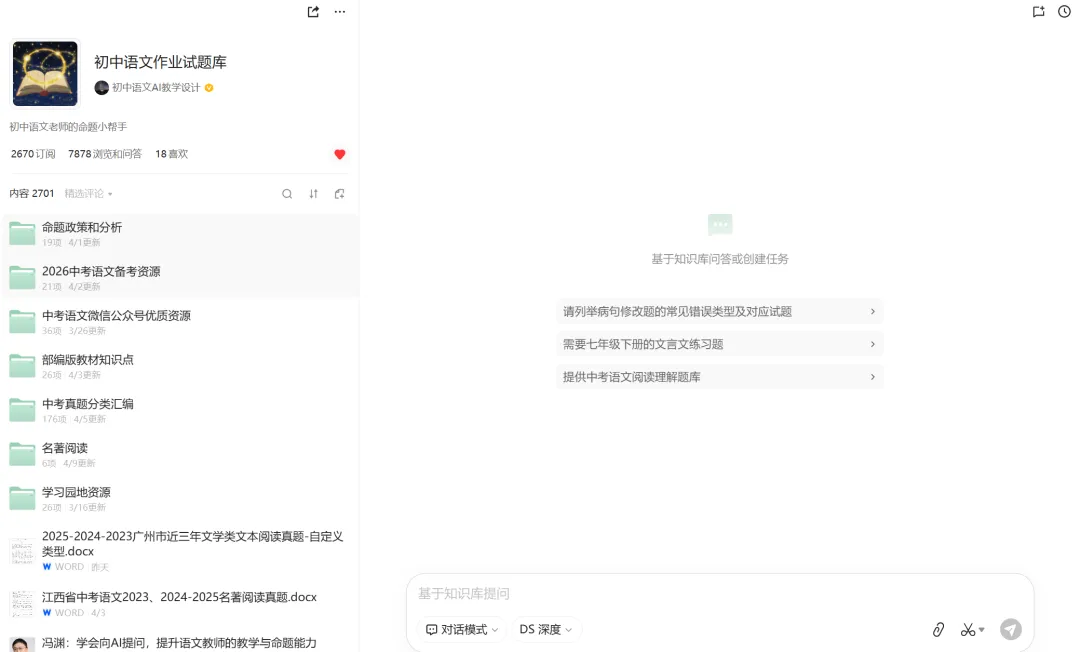The height and width of the screenshot is (652, 1080).
Task: Open the 名著阅读 folder
Action: 65,448
